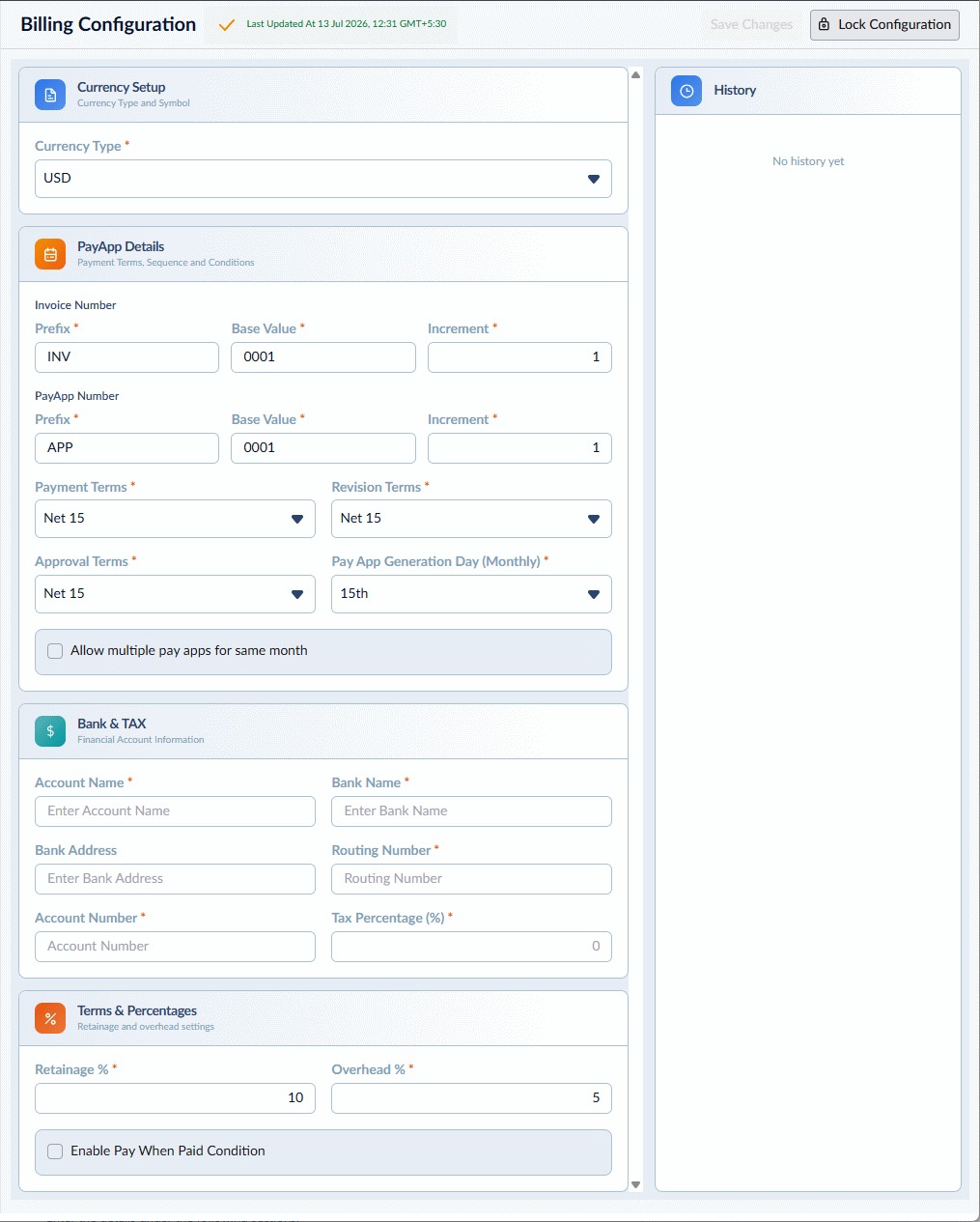The width and height of the screenshot is (980, 1222).
Task: Click the Routing Number input field
Action: point(471,879)
